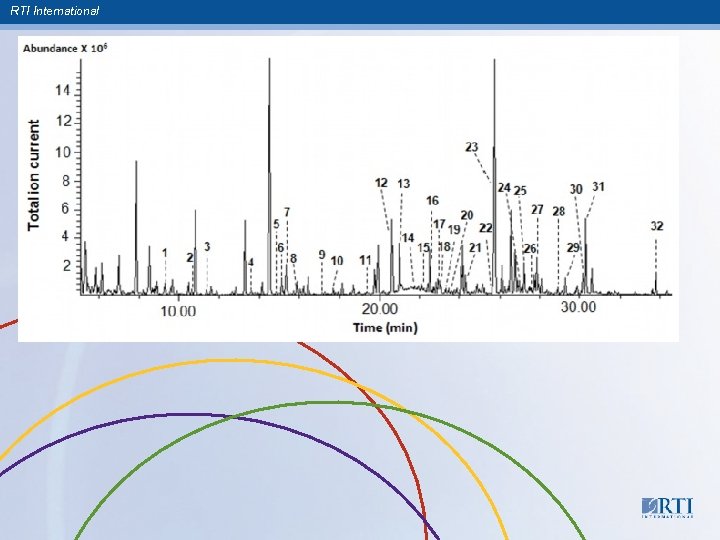Click peak label 1
Image resolution: width=720 pixels, height=540 pixels.
pyautogui.click(x=165, y=253)
